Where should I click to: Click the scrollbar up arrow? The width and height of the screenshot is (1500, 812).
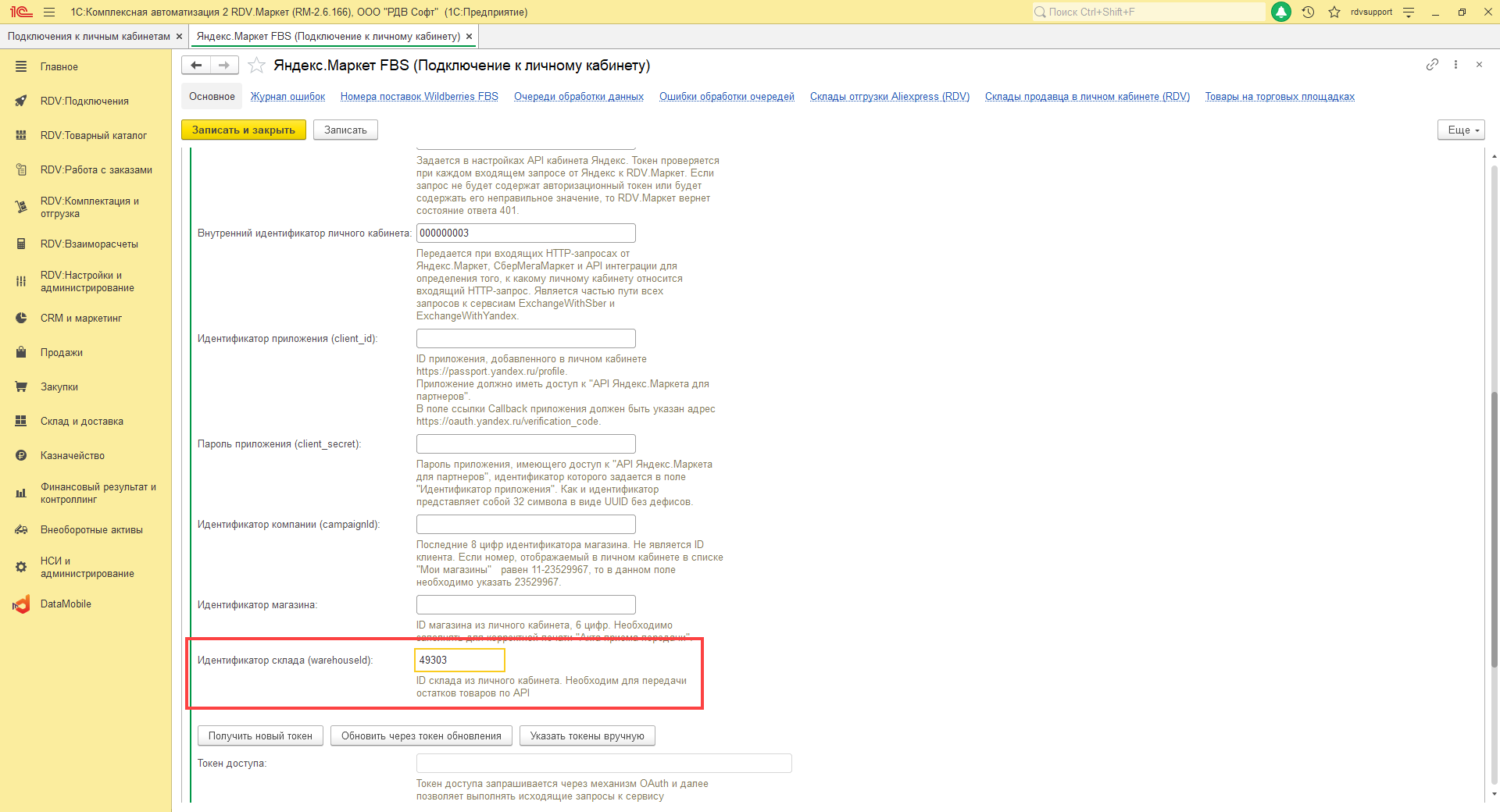point(1495,157)
